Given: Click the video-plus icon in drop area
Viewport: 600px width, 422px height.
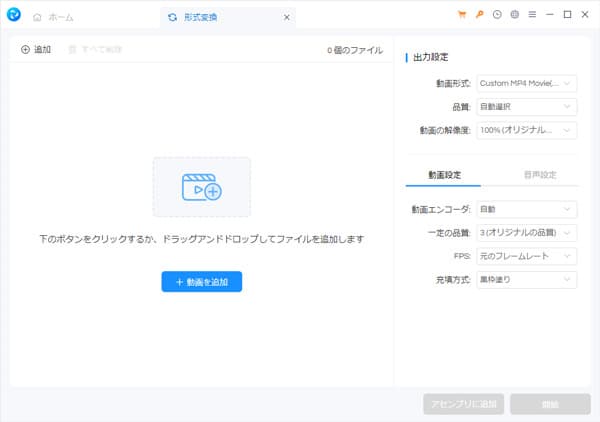Looking at the screenshot, I should tap(201, 187).
